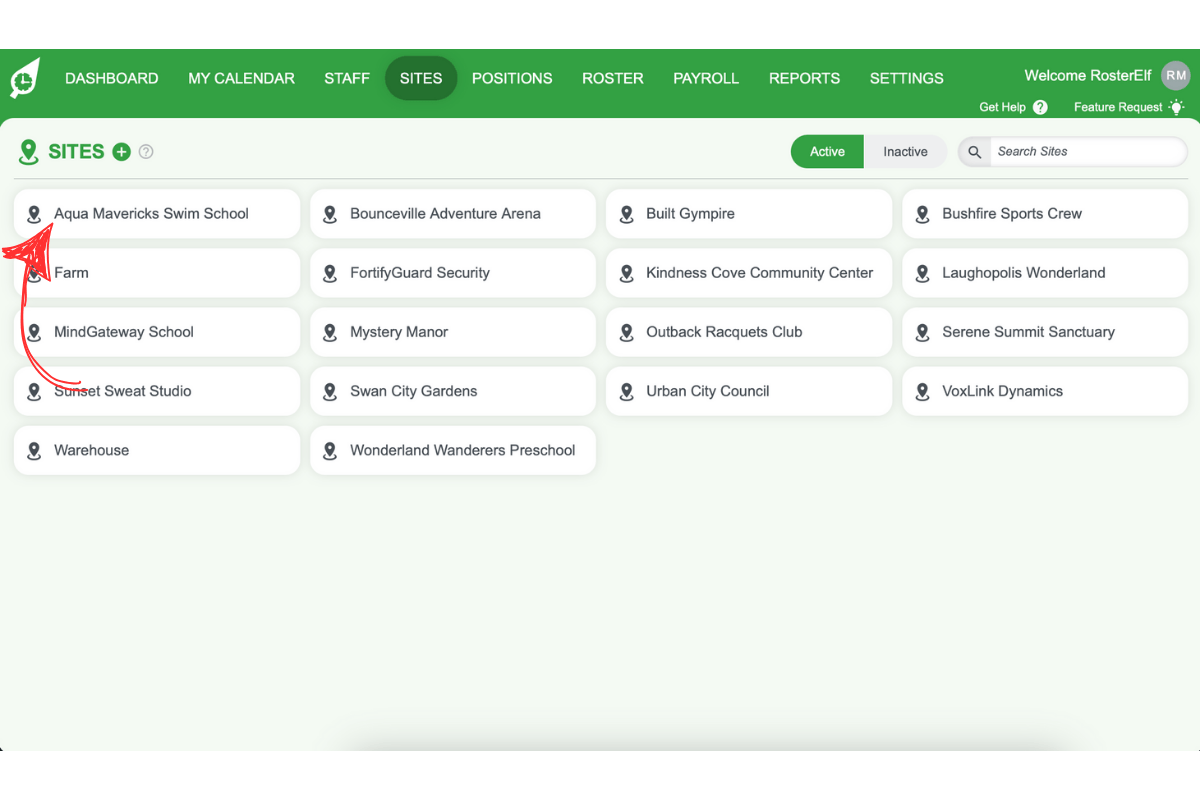Screen dimensions: 1200x800
Task: Open the PAYROLL menu item
Action: 706,78
